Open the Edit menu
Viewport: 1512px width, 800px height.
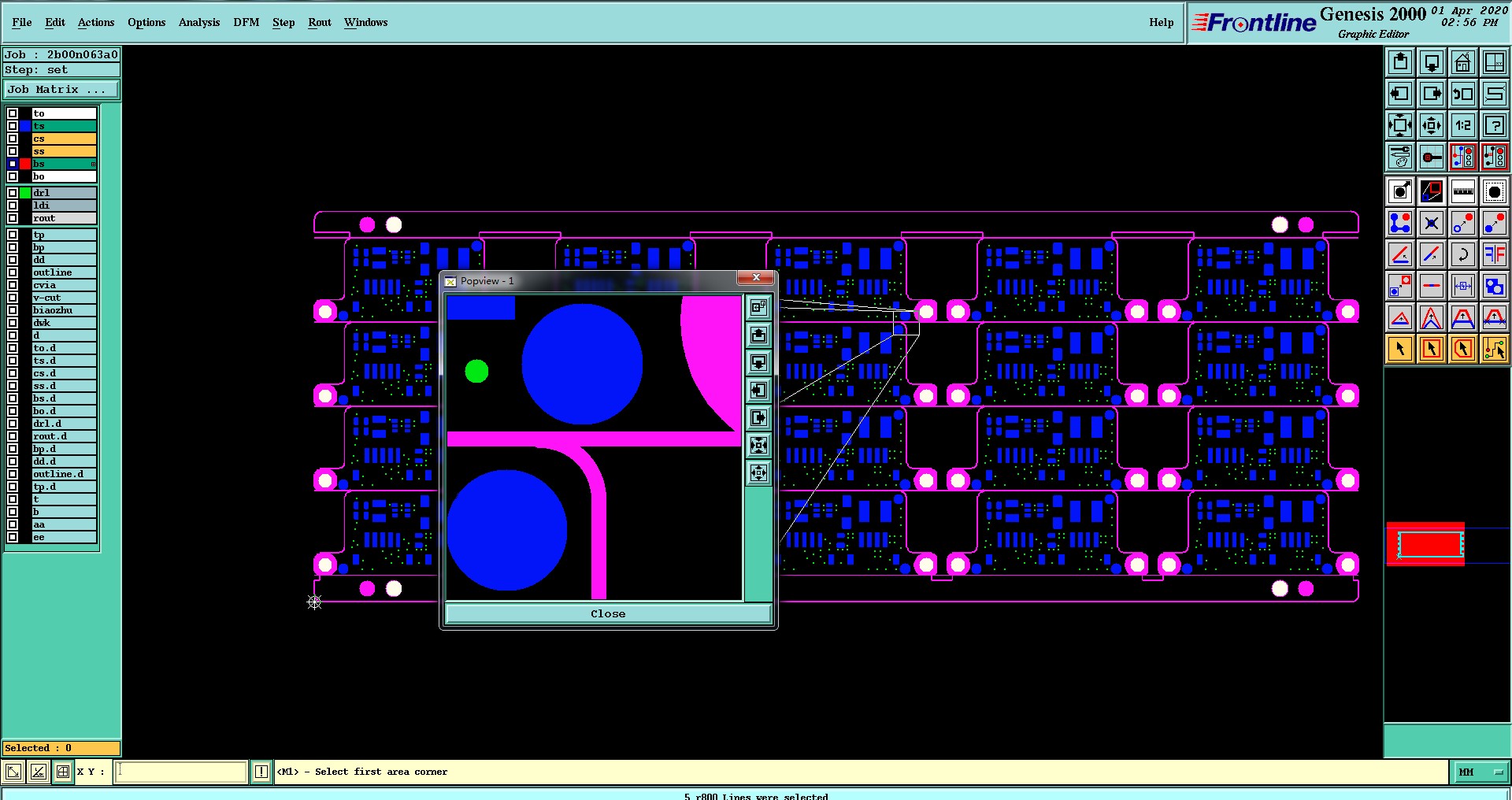pos(55,22)
